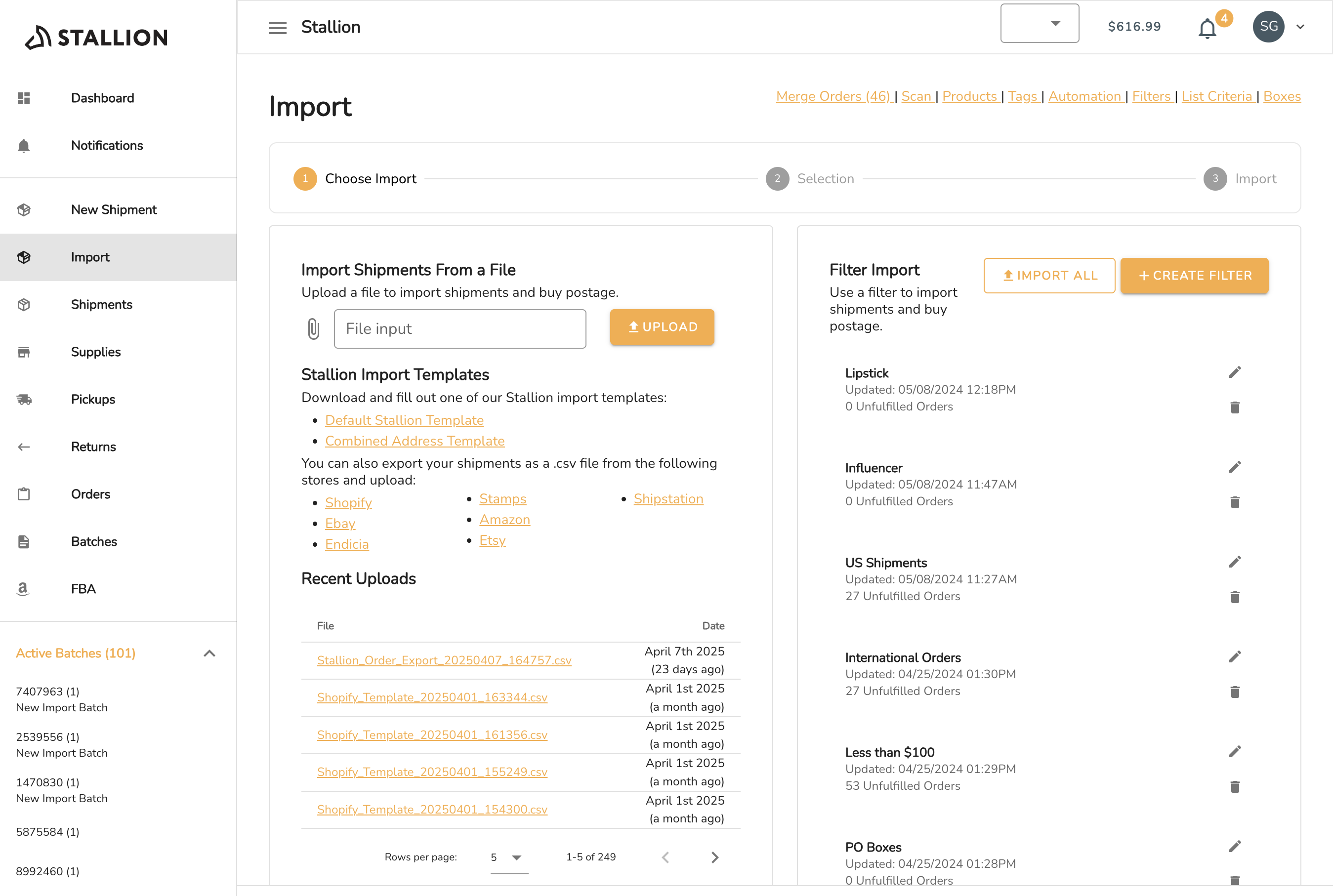Delete the Less than $100 filter

tap(1235, 787)
